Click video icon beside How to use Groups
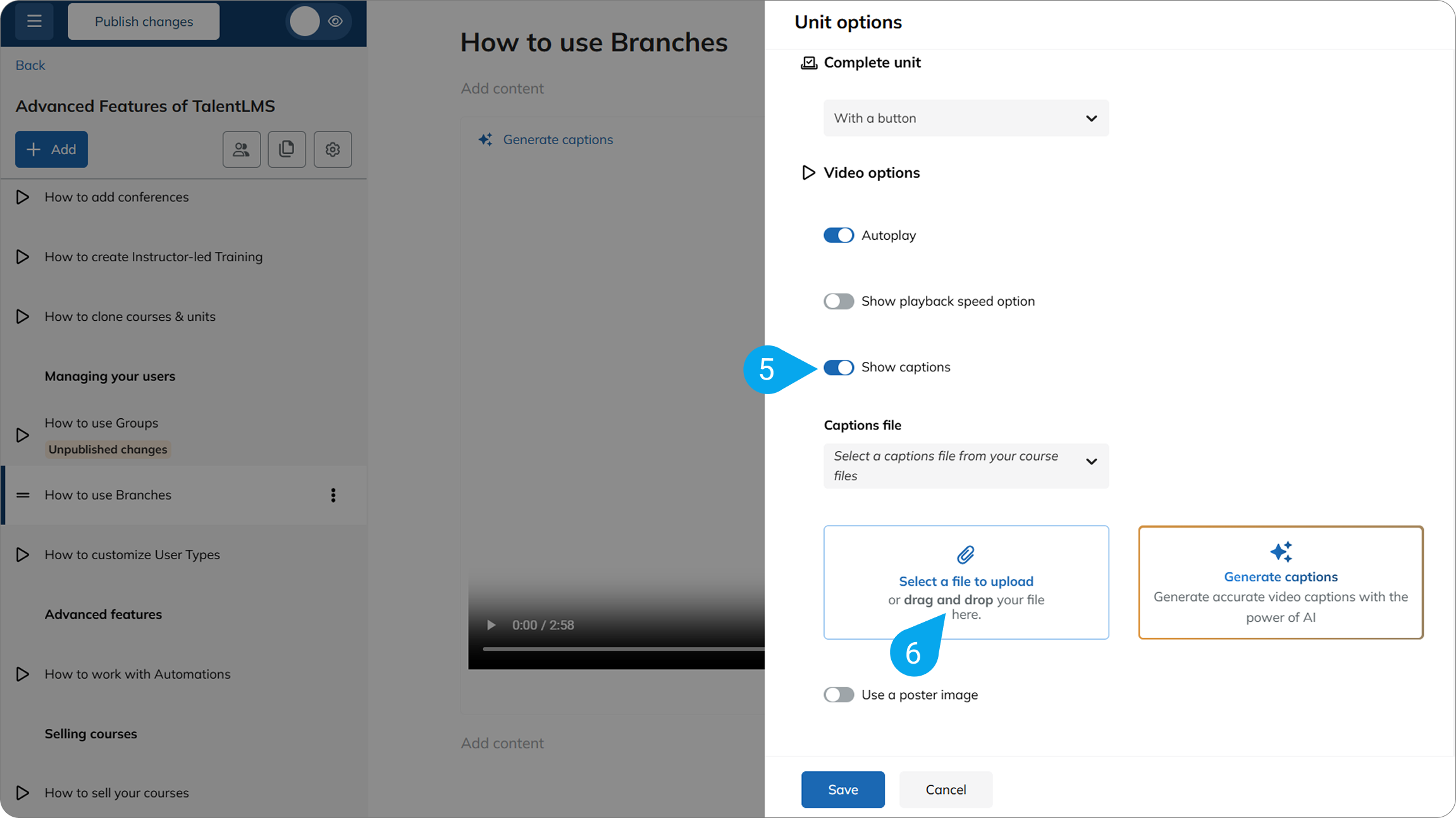 23,435
